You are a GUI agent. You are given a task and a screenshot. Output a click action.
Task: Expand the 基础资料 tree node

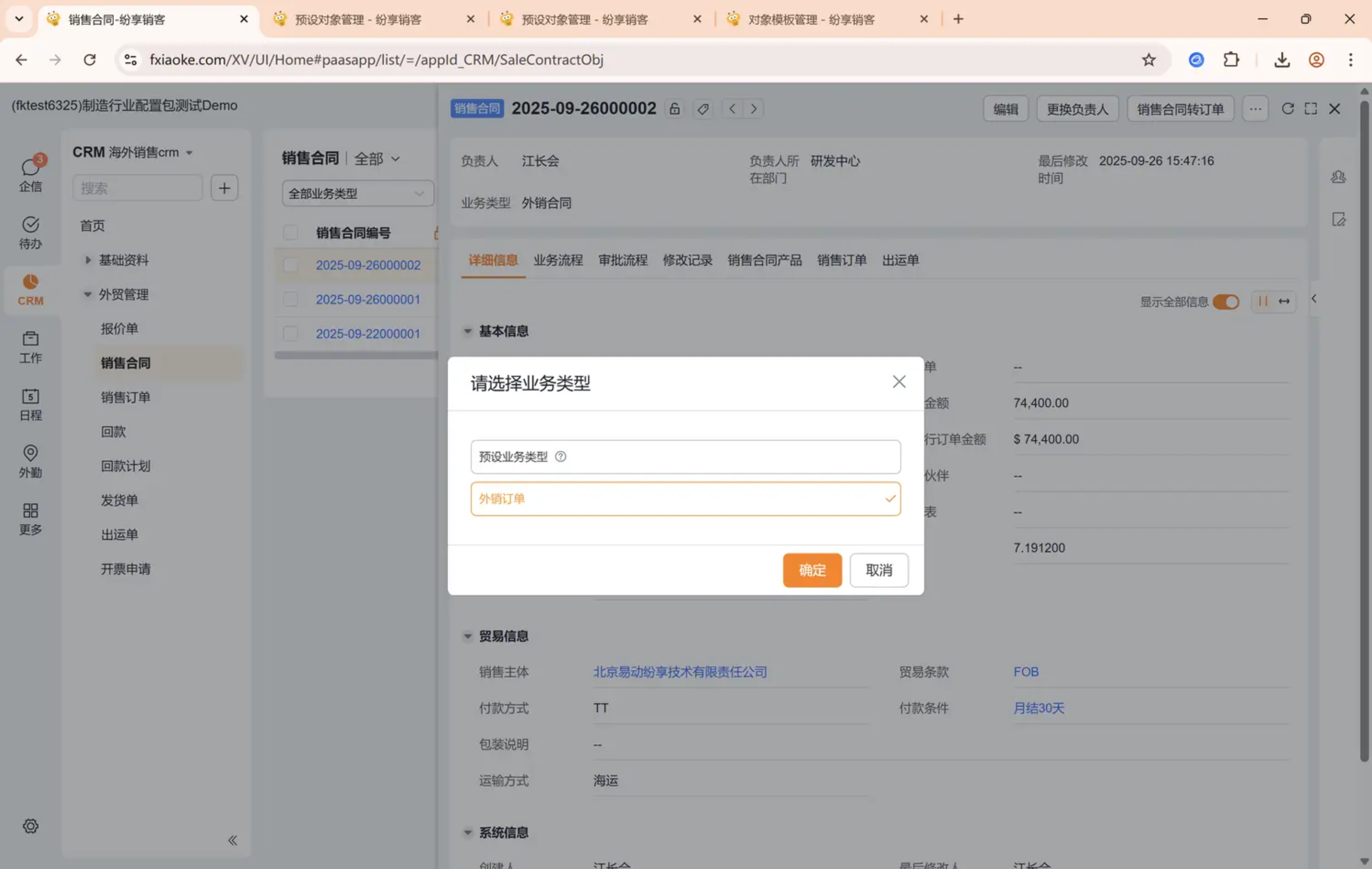tap(88, 260)
